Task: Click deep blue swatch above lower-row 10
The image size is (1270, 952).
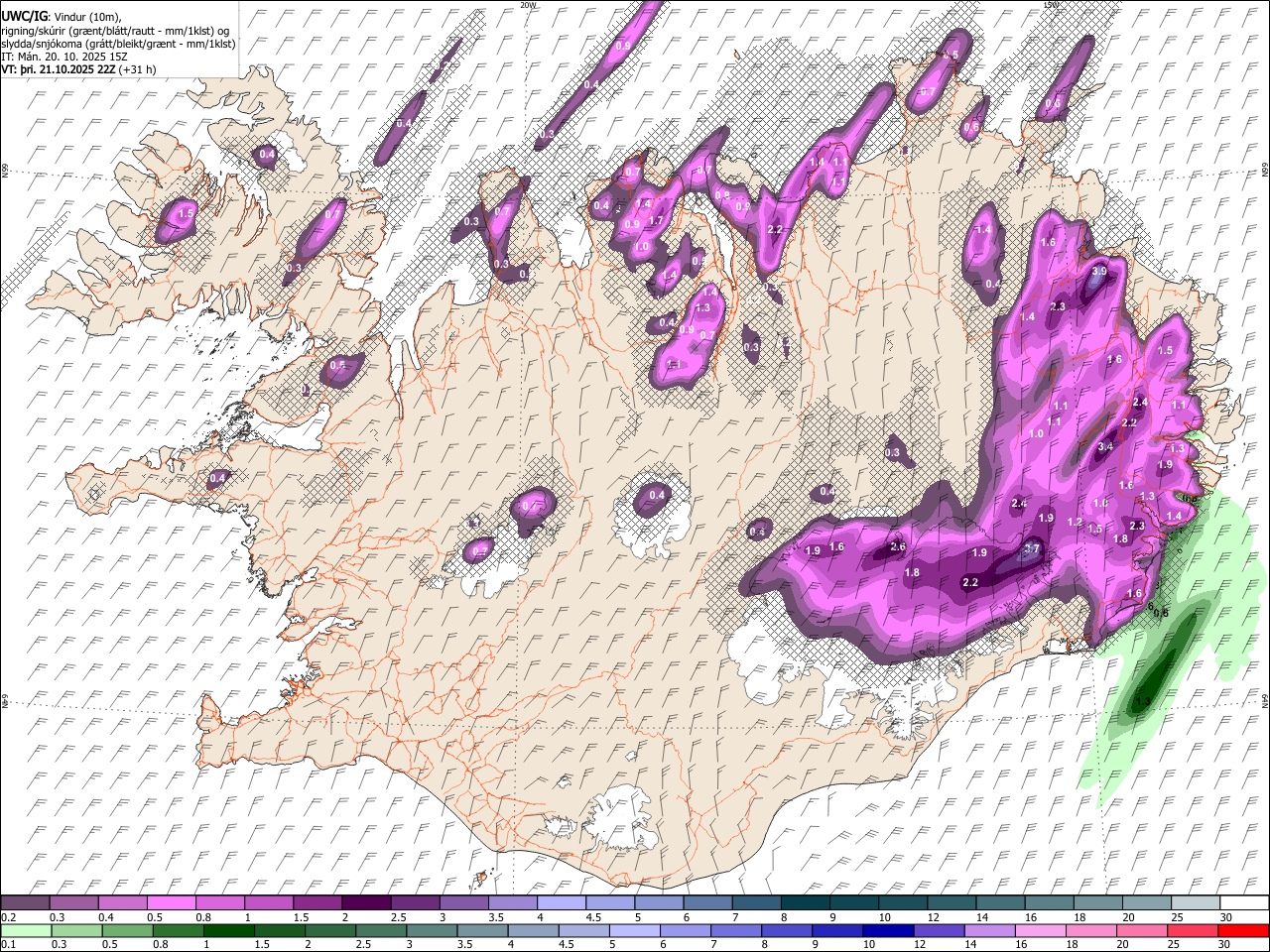Action: point(887,930)
